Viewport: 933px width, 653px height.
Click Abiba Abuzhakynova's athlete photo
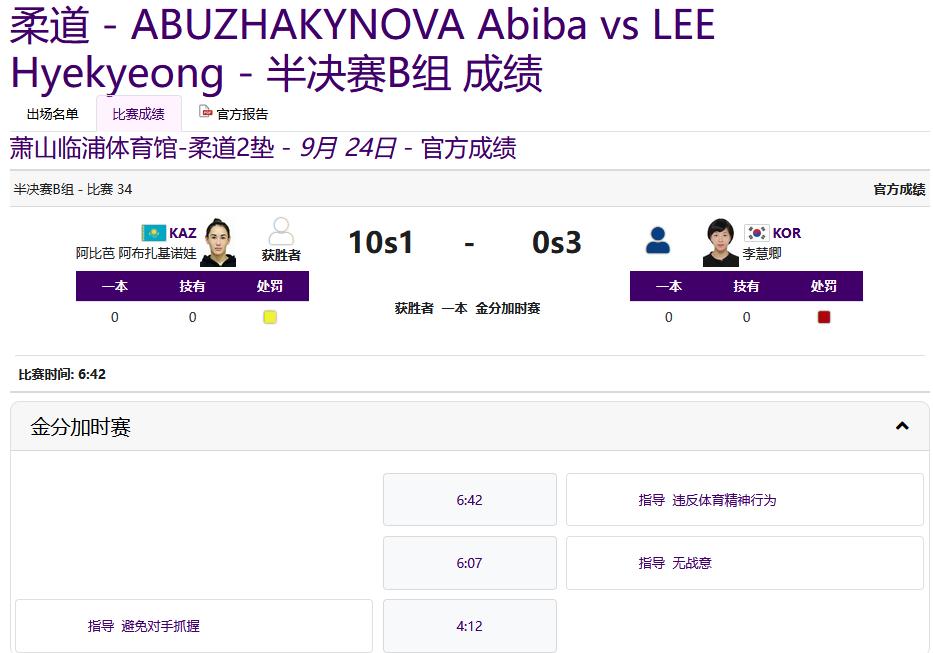pyautogui.click(x=218, y=243)
